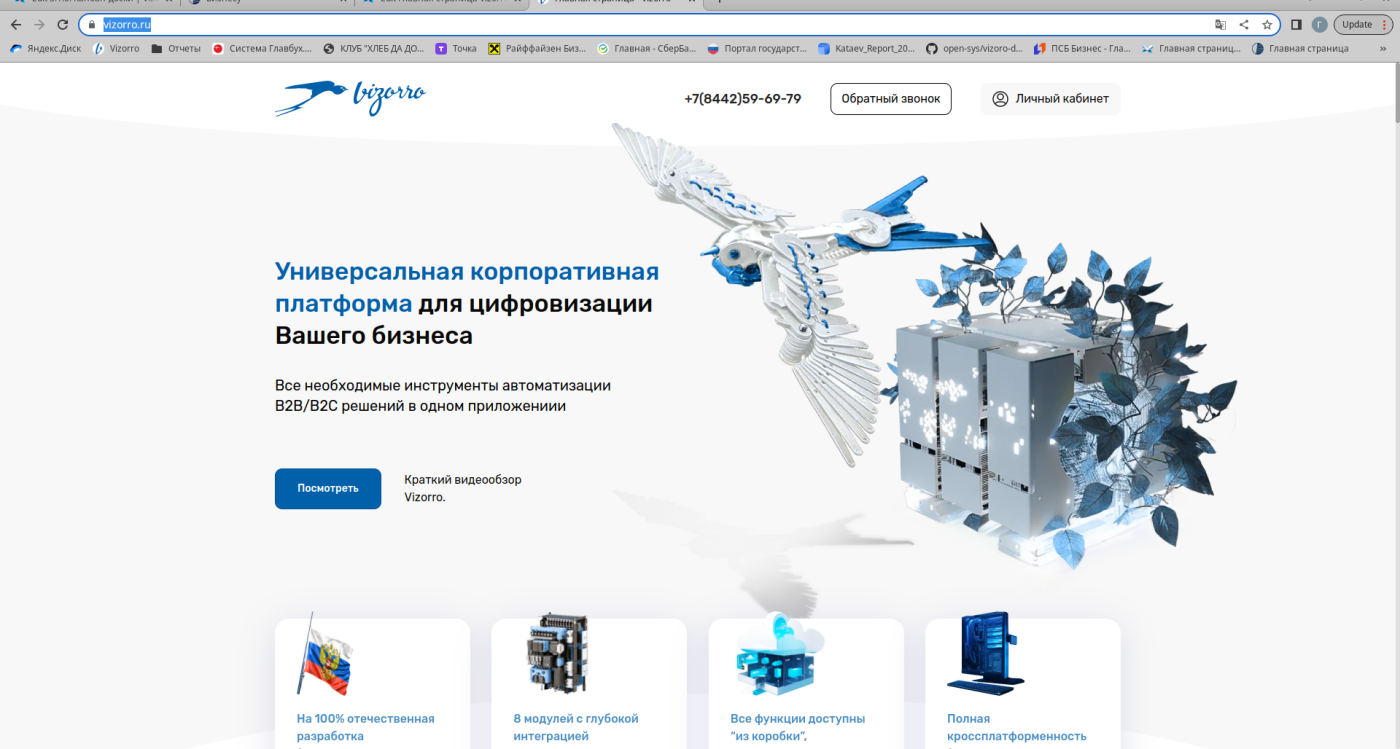Click the person icon on Личный кабинет

coord(999,98)
